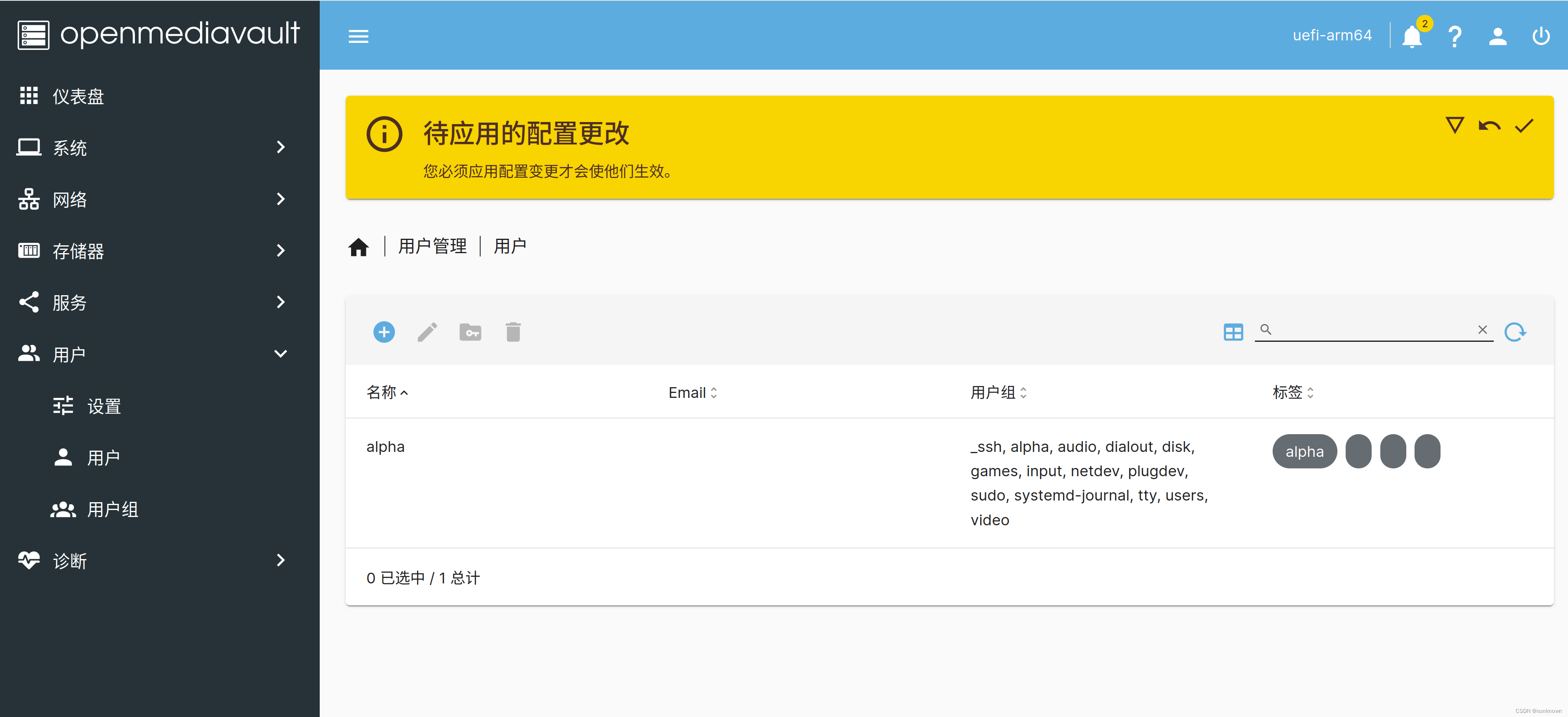The image size is (1568, 717).
Task: Toggle the hamburger sidebar menu
Action: click(x=358, y=36)
